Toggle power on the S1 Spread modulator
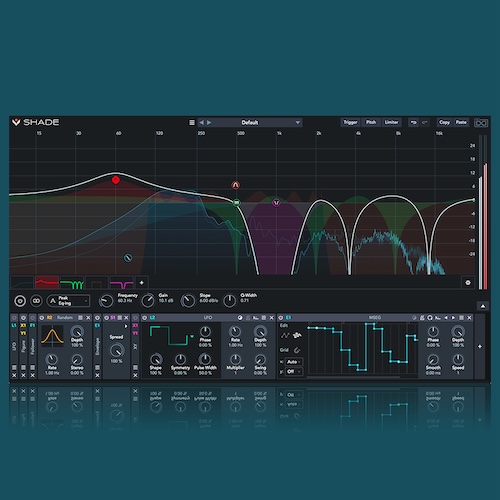The width and height of the screenshot is (500, 500). tap(106, 318)
